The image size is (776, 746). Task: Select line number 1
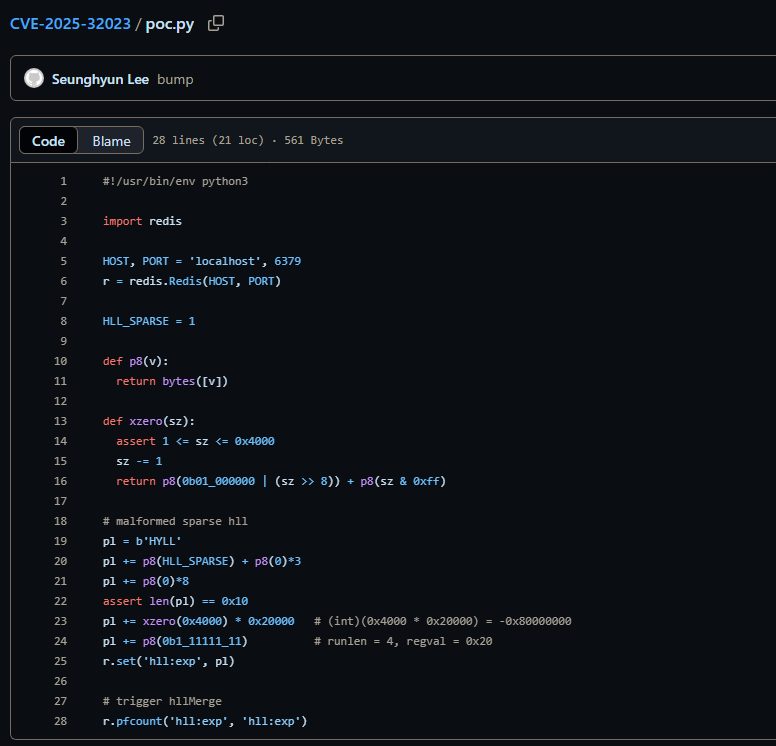coord(63,181)
